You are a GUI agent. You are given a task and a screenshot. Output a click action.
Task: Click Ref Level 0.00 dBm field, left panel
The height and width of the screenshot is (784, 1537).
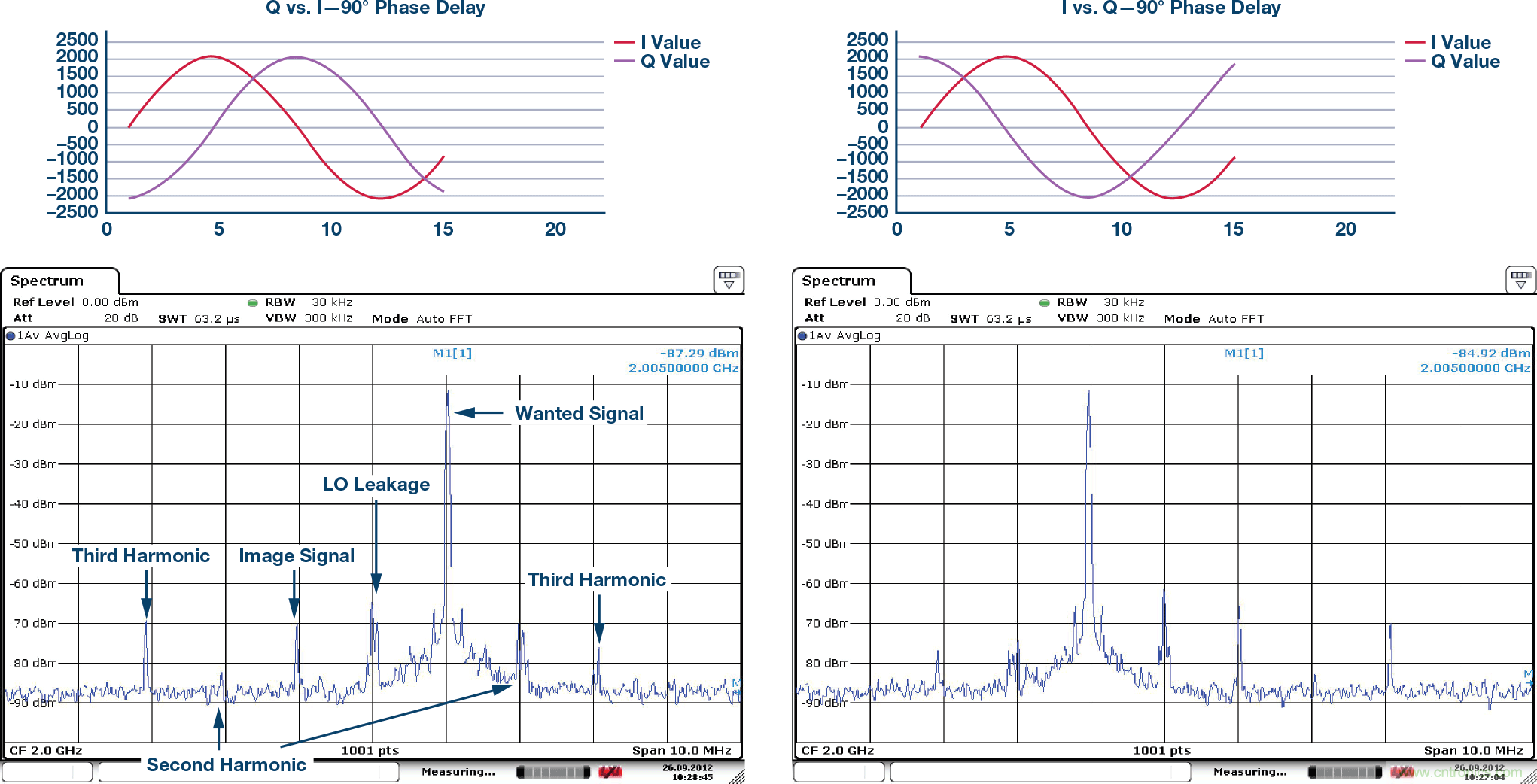[75, 302]
